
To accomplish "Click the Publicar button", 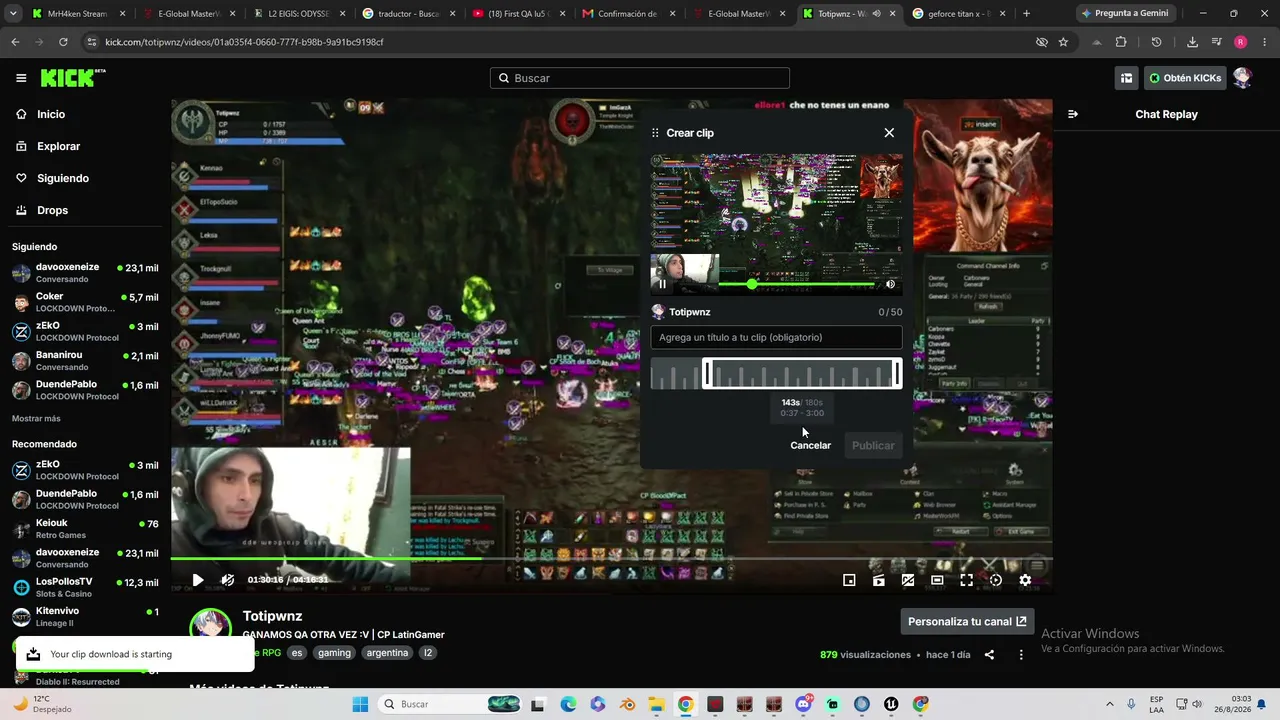I will click(873, 445).
